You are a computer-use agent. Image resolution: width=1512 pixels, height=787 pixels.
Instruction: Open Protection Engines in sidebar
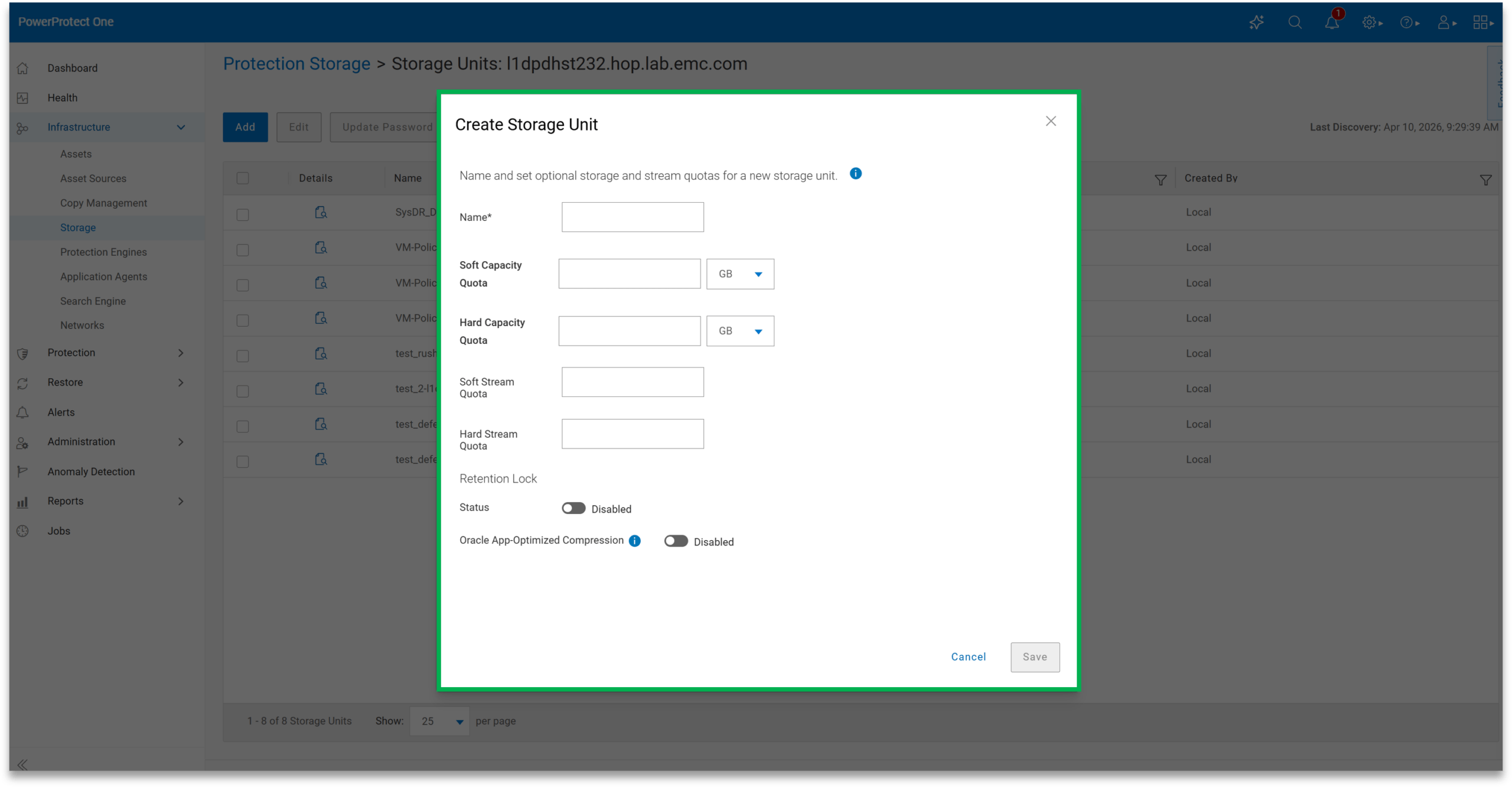[x=103, y=252]
